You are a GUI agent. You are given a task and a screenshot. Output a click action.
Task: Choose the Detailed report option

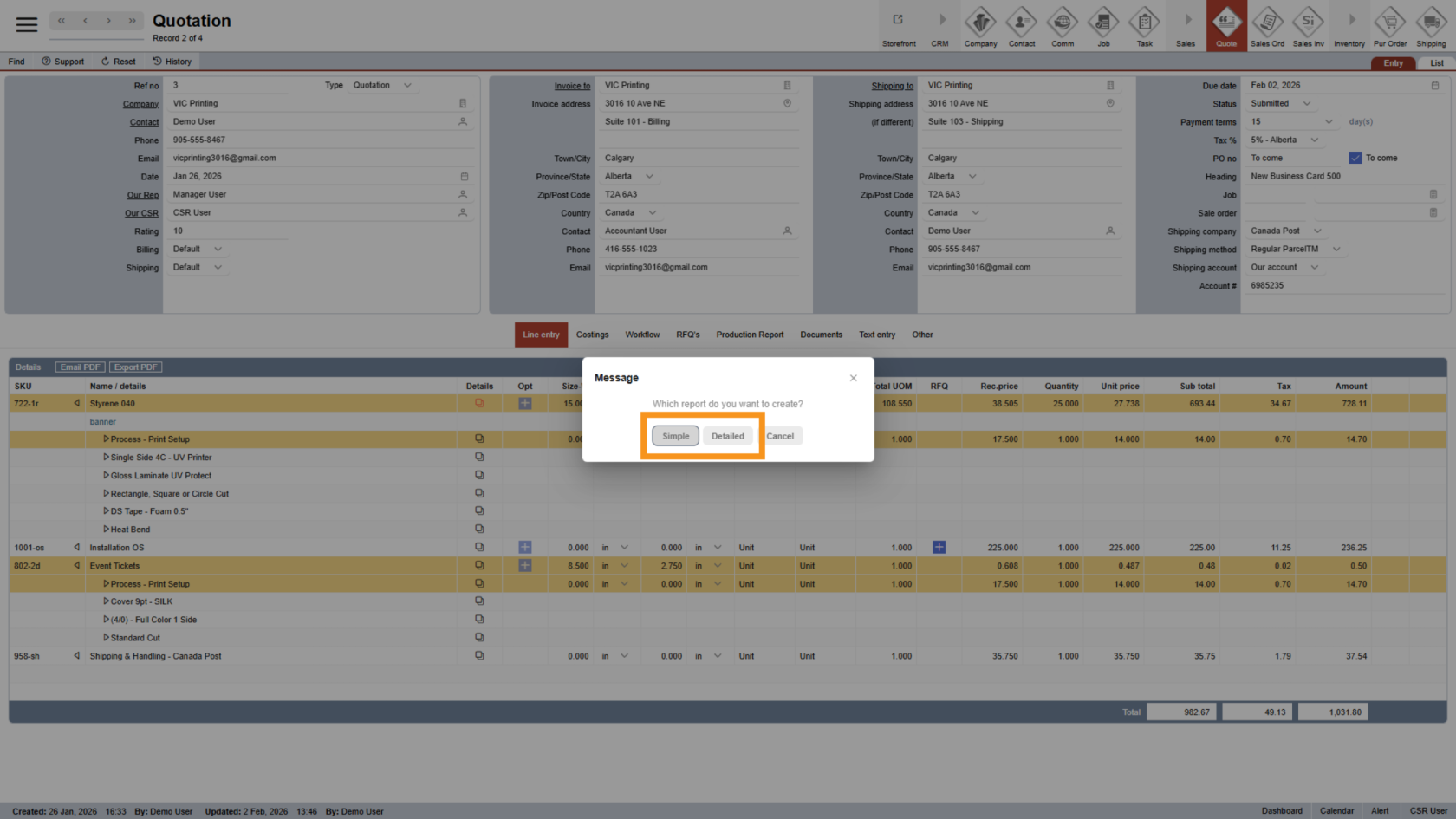tap(727, 436)
